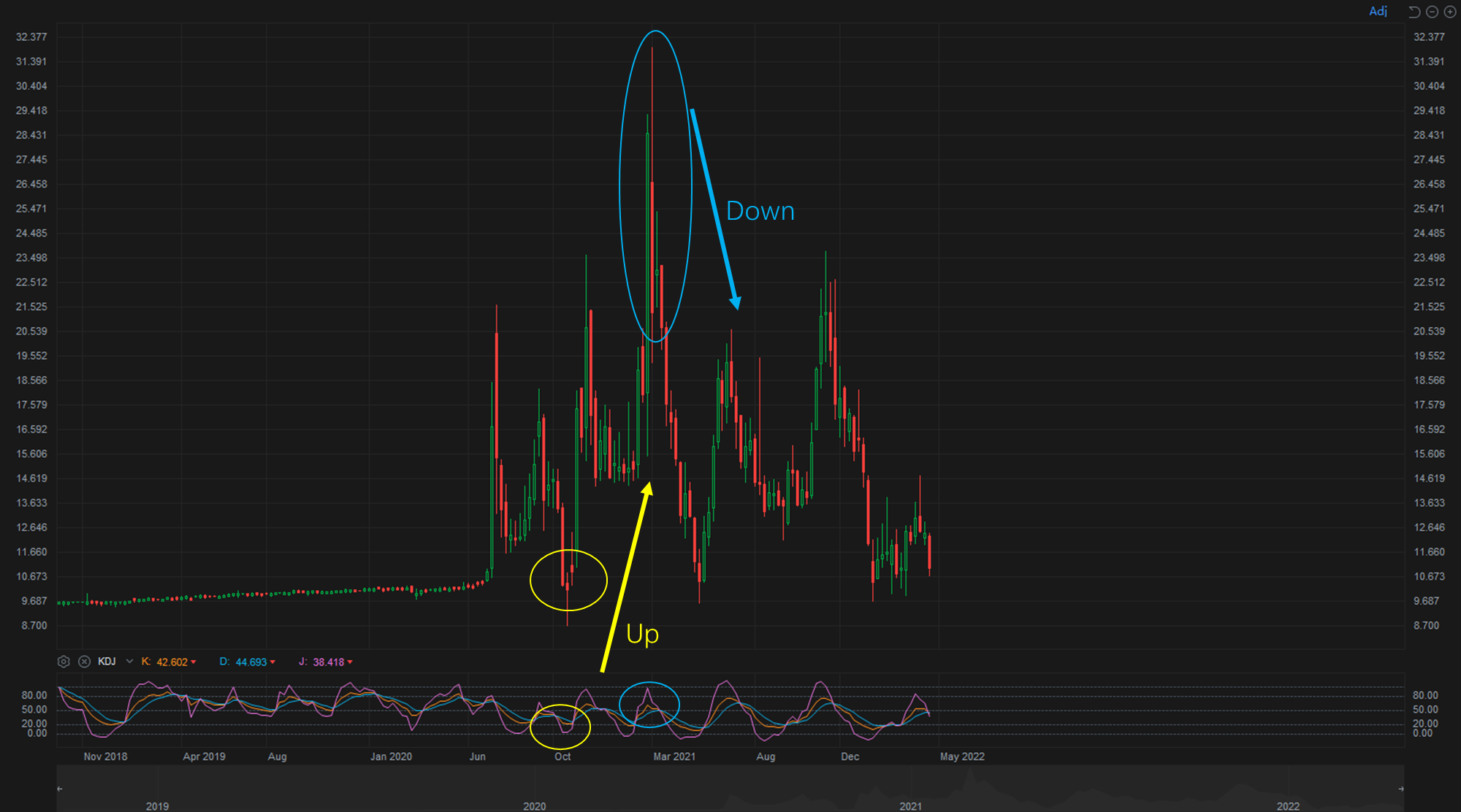Click the 2021 year marker in the navigator
This screenshot has height=812, width=1461.
[x=910, y=806]
